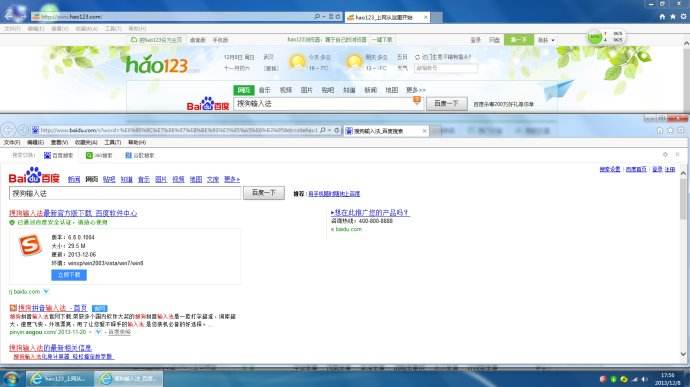Click the refresh icon in Baidu address bar
690x387 pixels.
click(x=337, y=130)
